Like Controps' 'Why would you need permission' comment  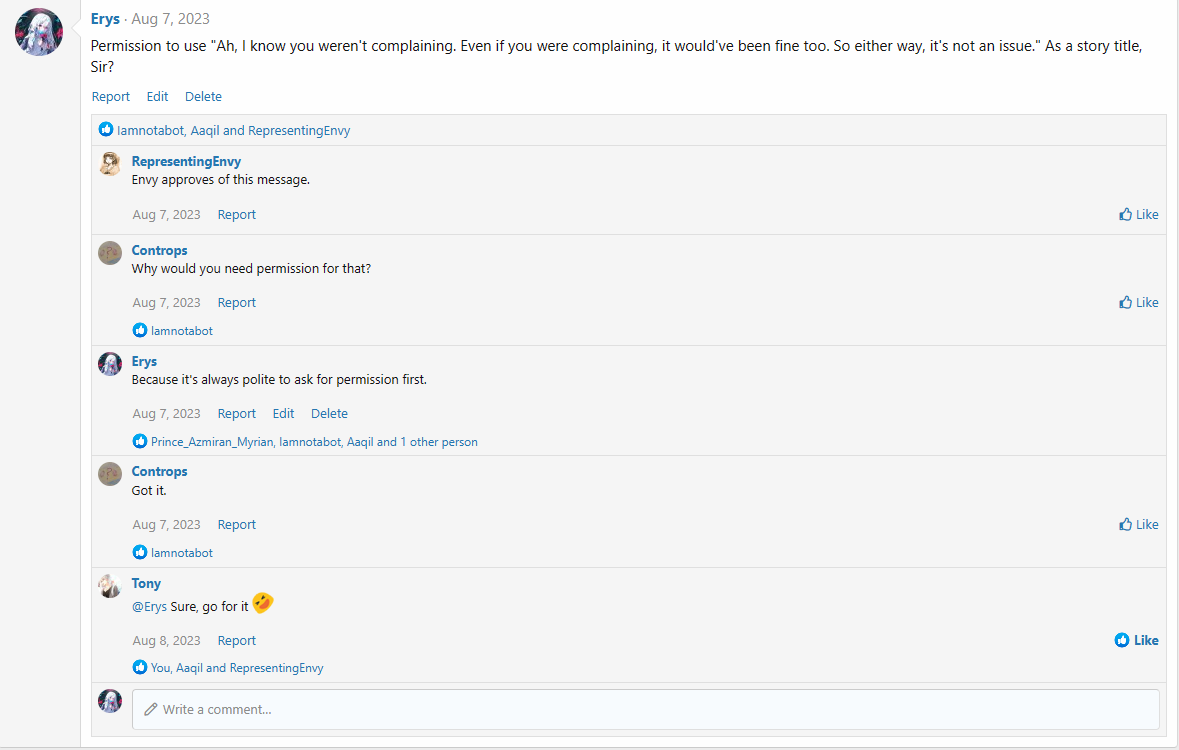point(1138,302)
